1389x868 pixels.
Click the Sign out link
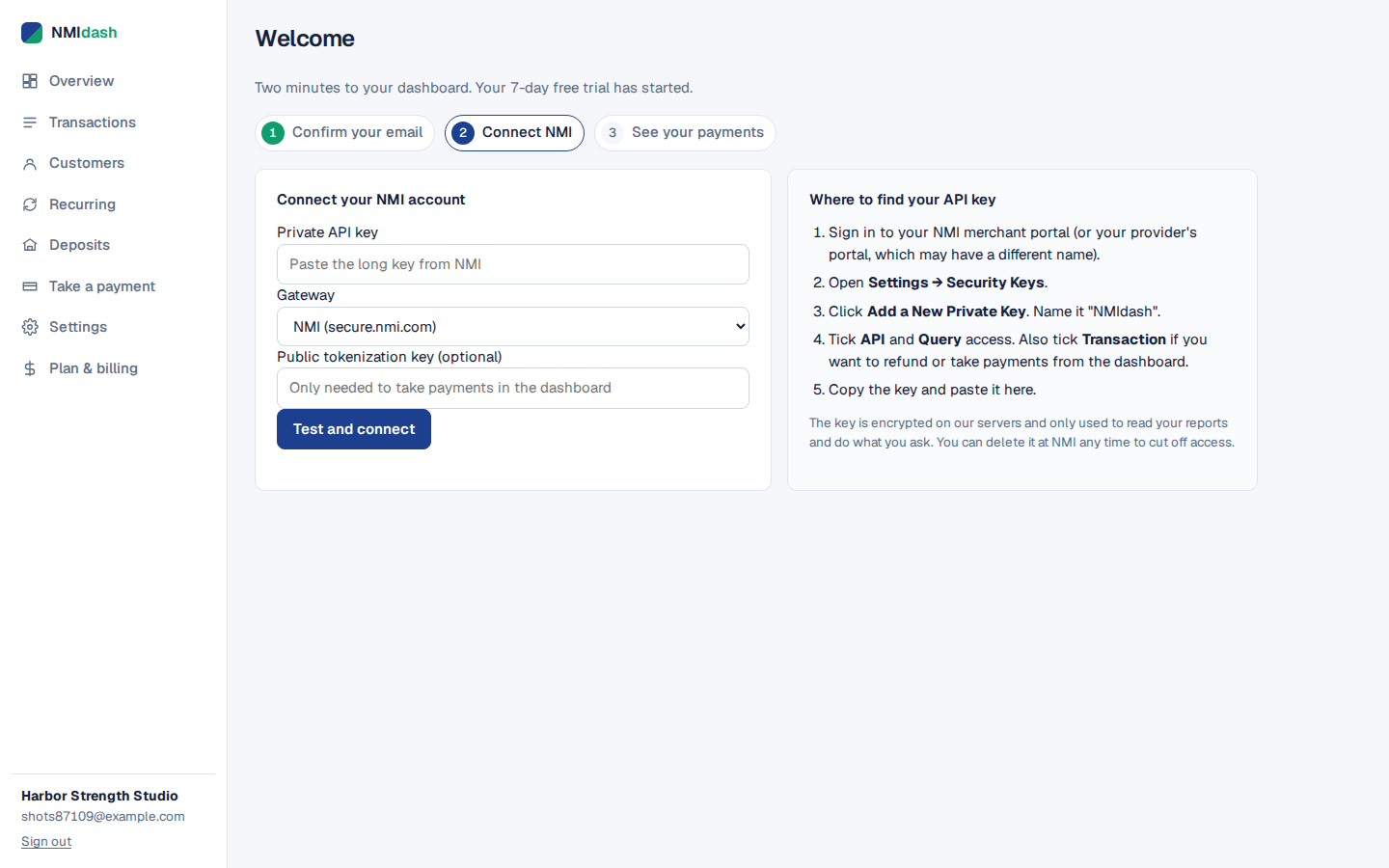(46, 842)
